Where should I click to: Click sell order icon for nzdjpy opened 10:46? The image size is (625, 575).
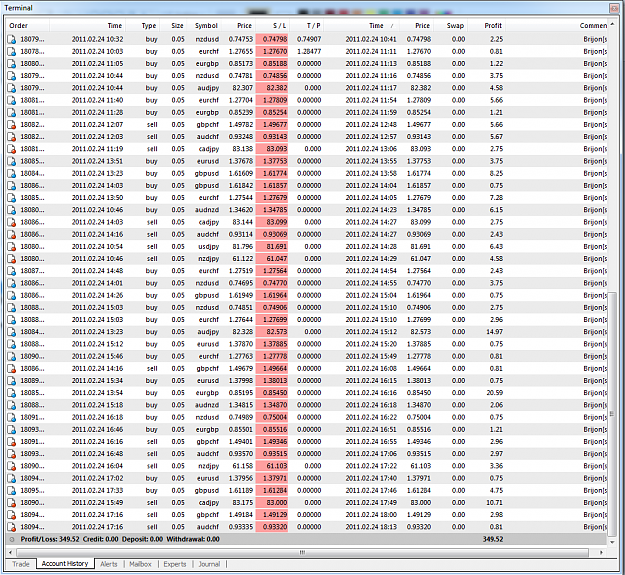point(12,259)
